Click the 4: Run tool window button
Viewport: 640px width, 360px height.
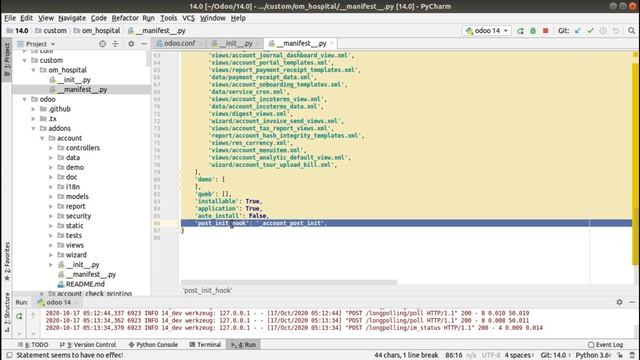tap(244, 344)
